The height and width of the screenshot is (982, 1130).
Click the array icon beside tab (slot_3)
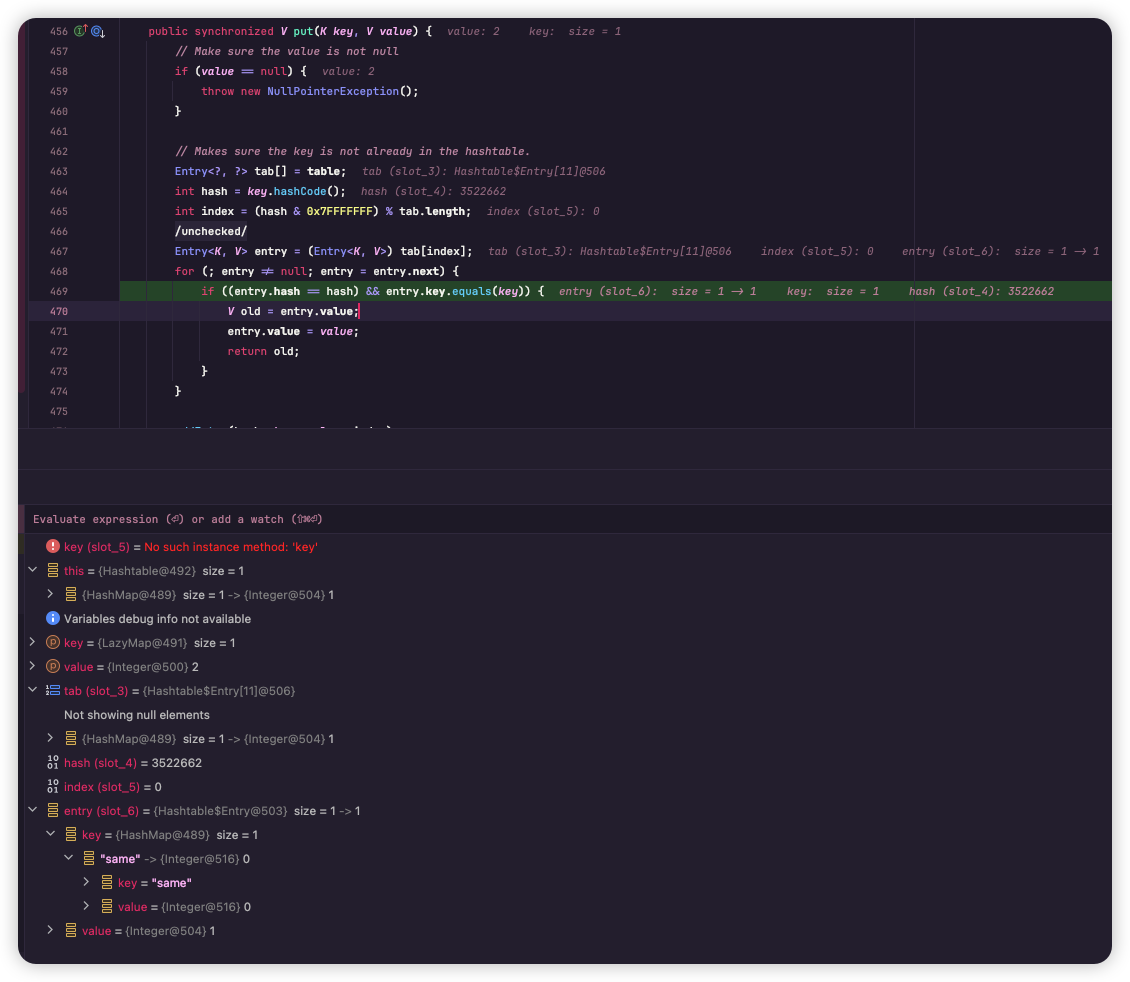[53, 690]
